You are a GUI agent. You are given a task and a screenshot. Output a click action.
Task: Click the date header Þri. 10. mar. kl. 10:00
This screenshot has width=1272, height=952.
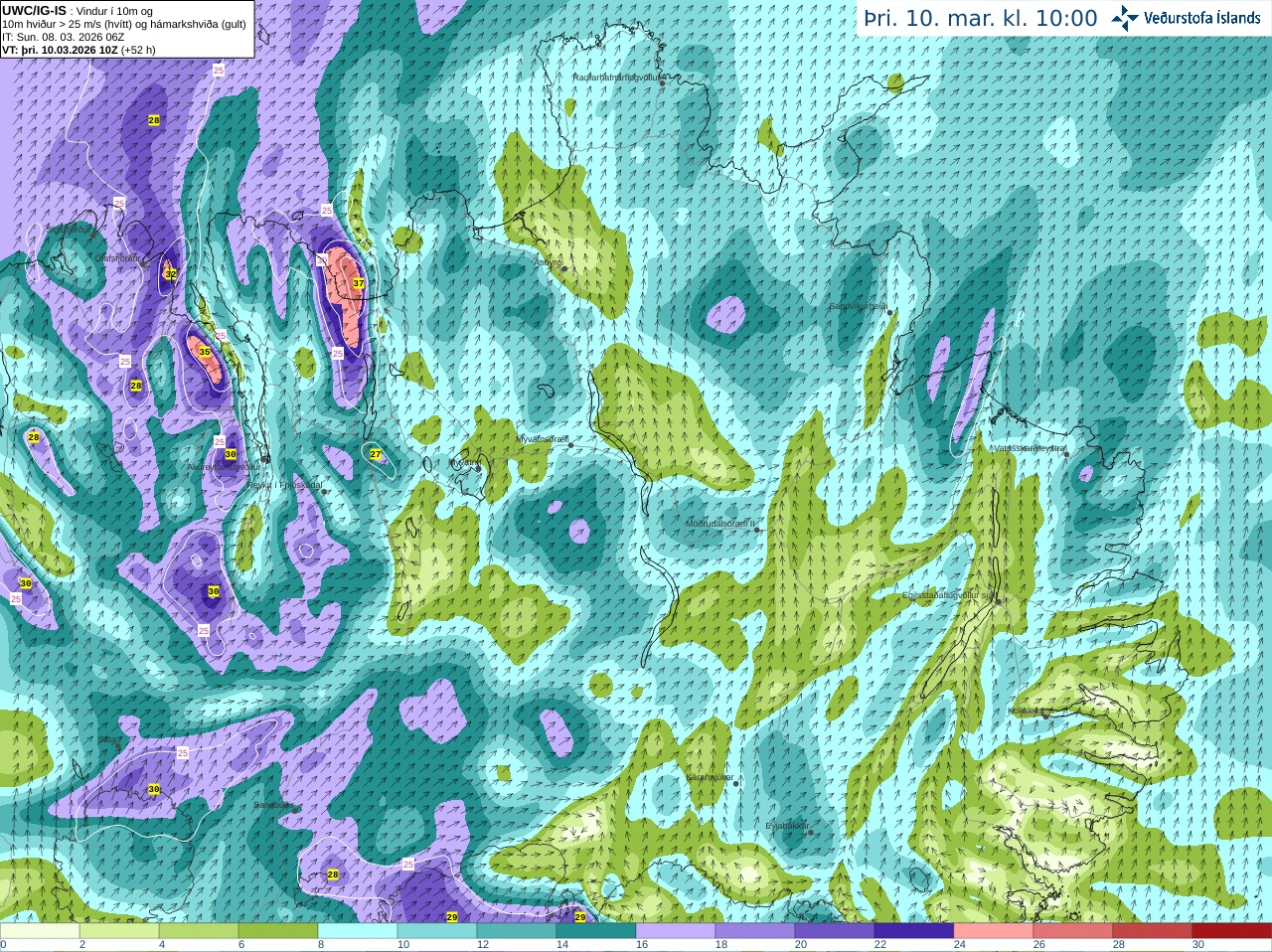(981, 19)
